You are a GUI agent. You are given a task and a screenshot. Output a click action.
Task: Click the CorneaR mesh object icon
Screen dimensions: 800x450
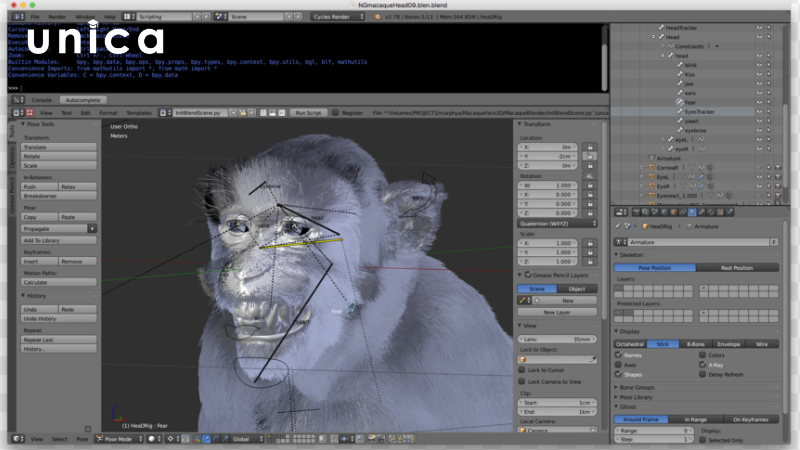pyautogui.click(x=650, y=167)
